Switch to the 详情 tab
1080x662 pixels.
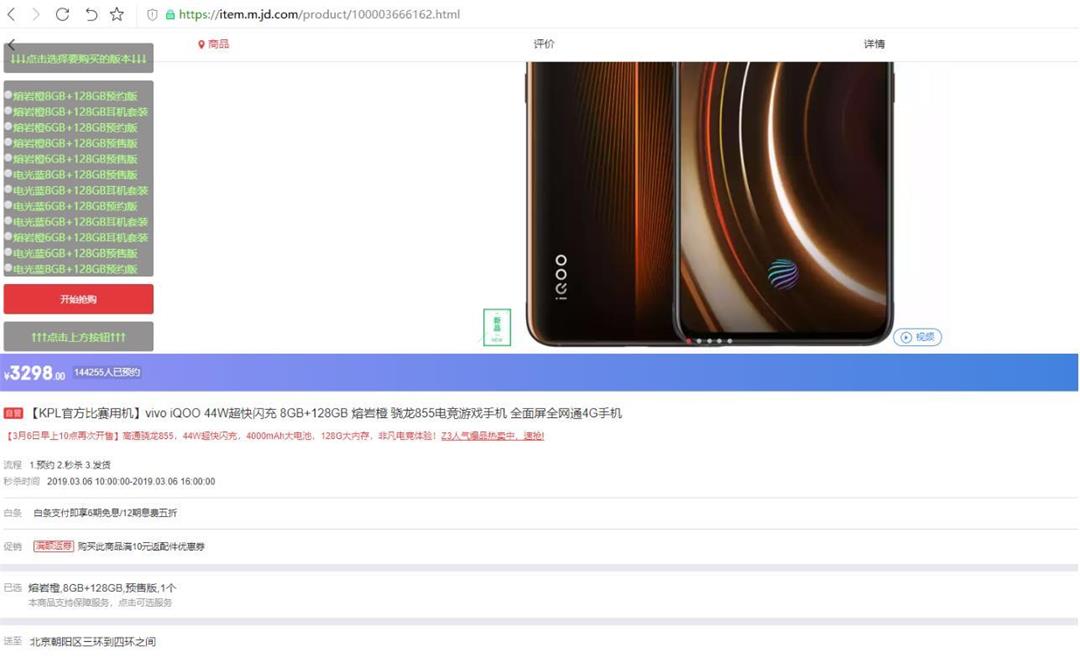(874, 44)
